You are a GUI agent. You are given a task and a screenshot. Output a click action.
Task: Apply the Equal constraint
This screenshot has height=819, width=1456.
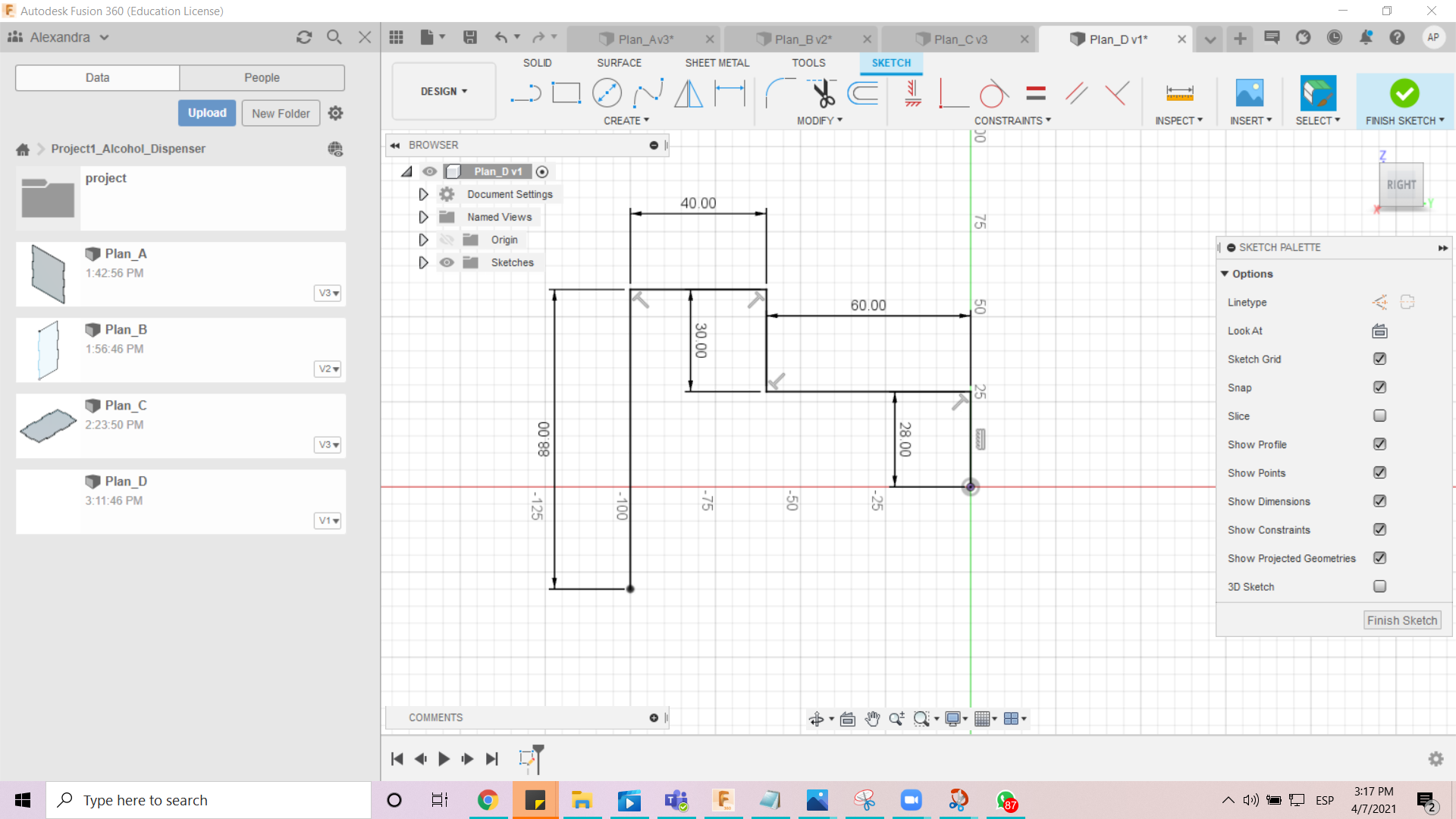1036,93
